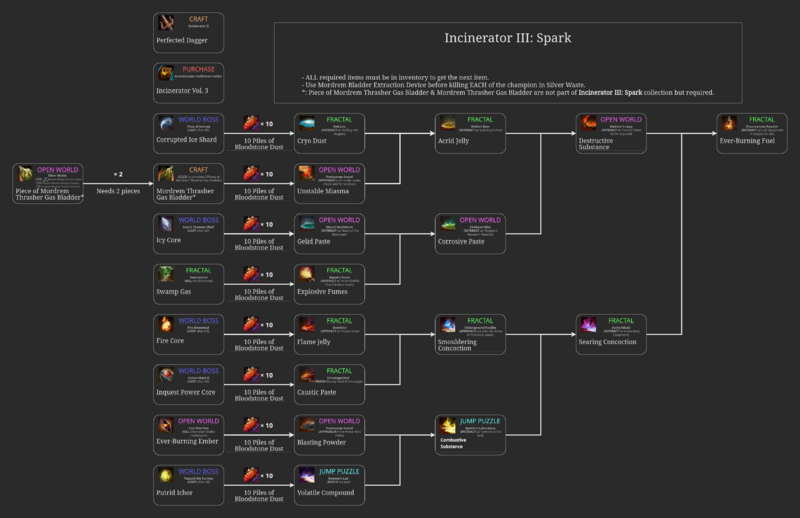Click the 'Ever-Burning Fuel' label
The image size is (800, 518).
(747, 140)
